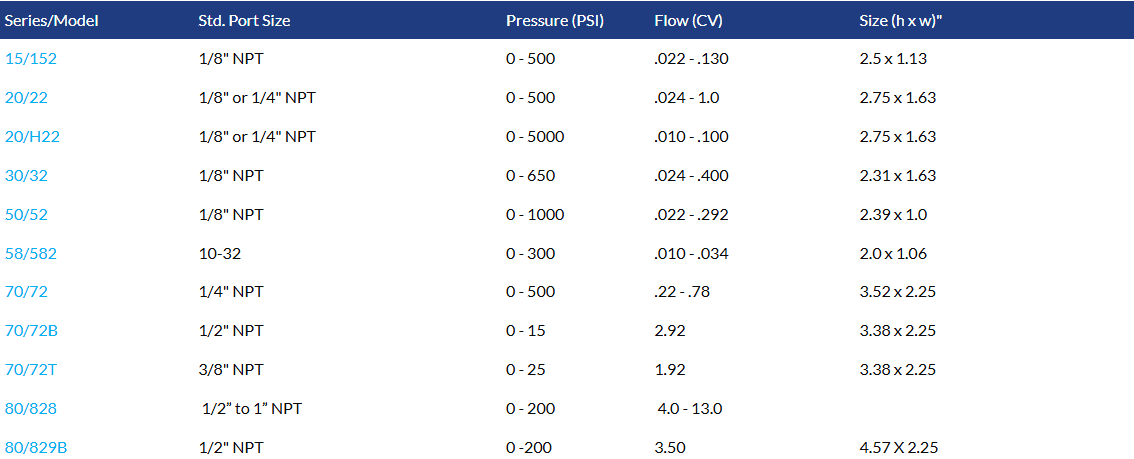Click the 10-32 port size cell
The height and width of the screenshot is (459, 1134).
pos(220,254)
